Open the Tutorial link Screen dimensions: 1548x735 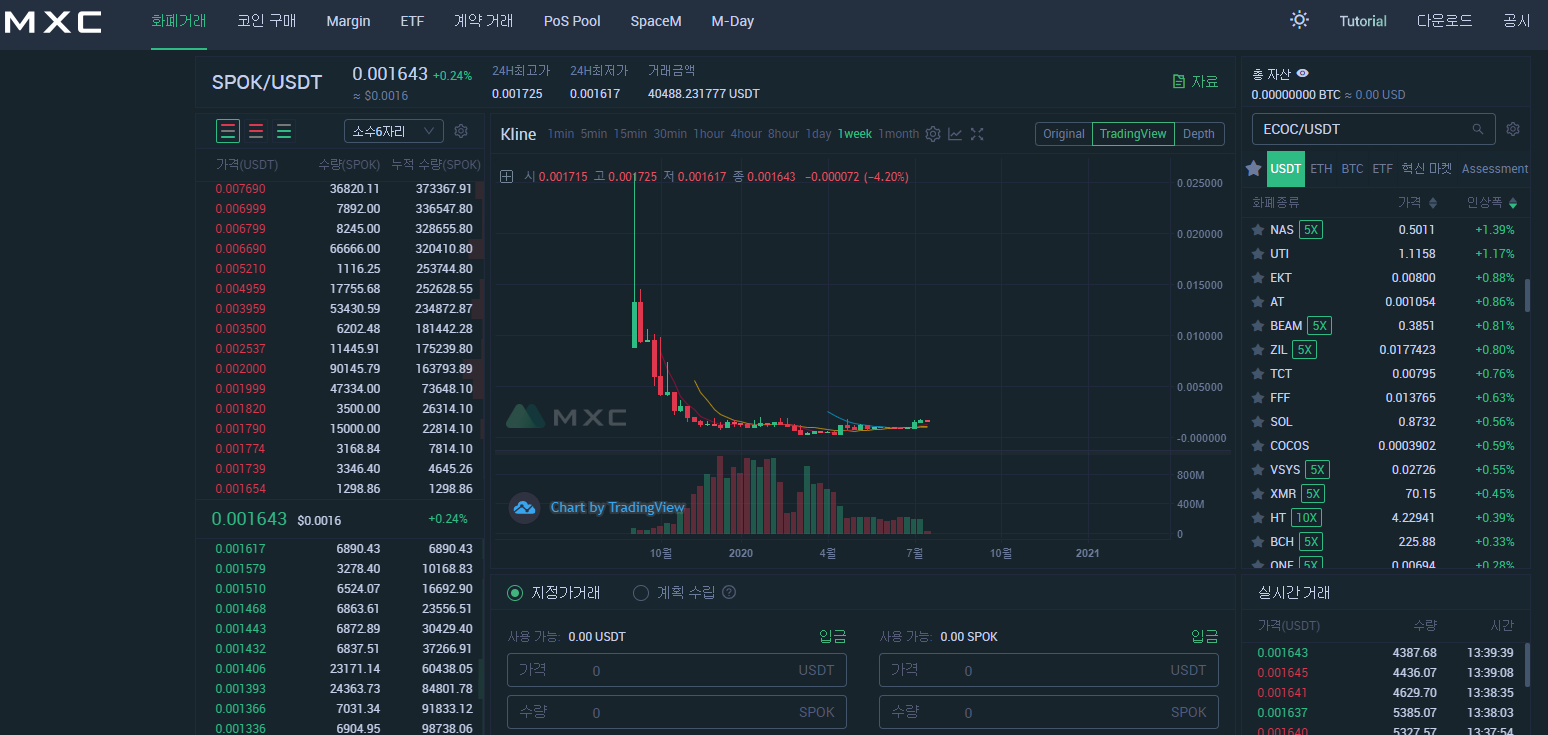[1363, 21]
